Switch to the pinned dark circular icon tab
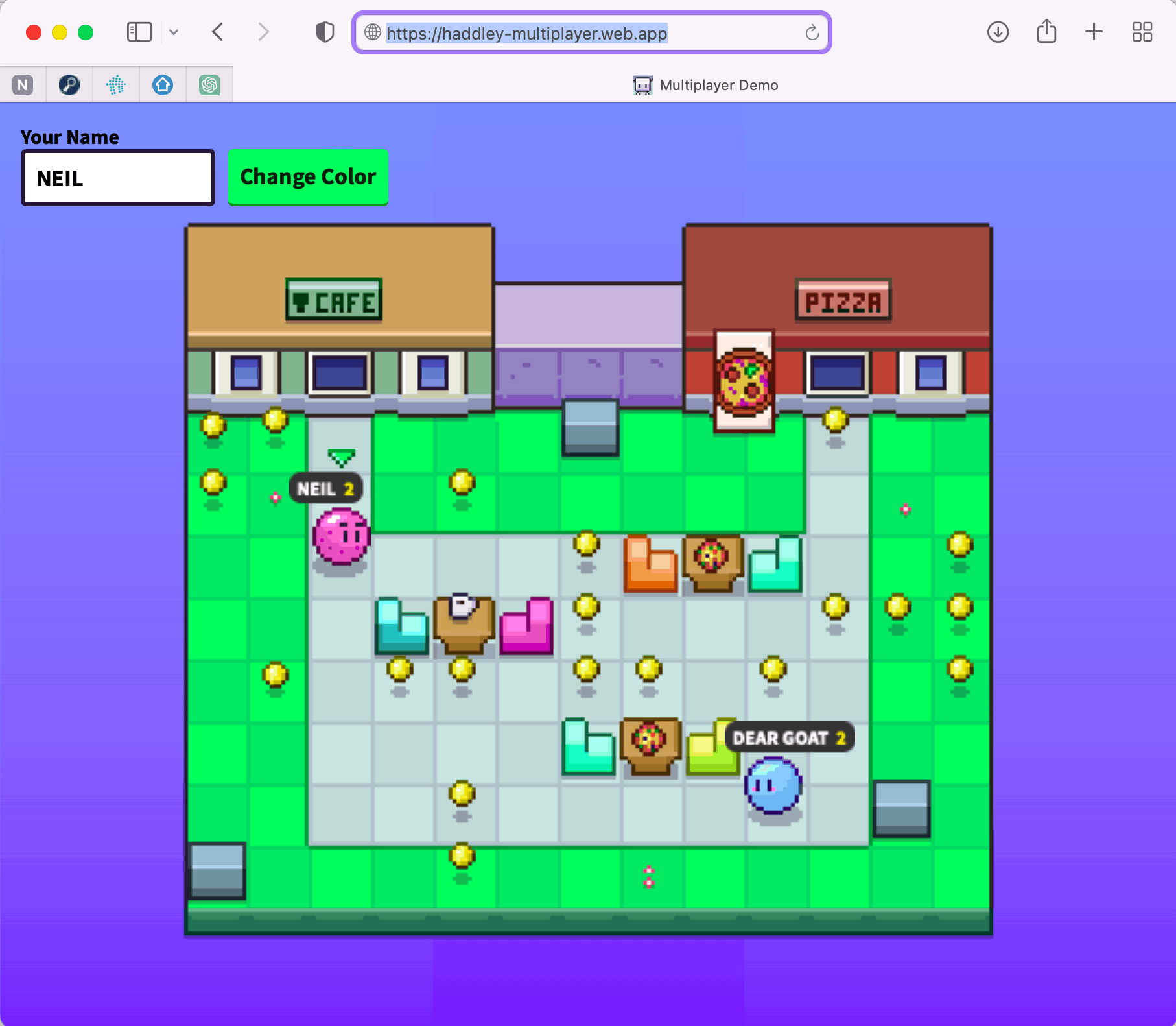1176x1026 pixels. [69, 85]
